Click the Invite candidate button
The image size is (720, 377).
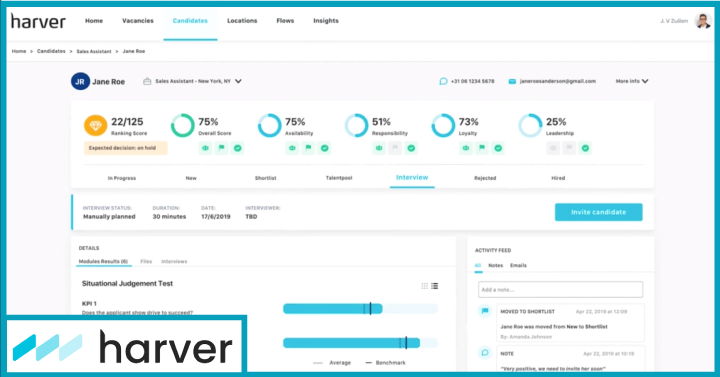(x=598, y=212)
